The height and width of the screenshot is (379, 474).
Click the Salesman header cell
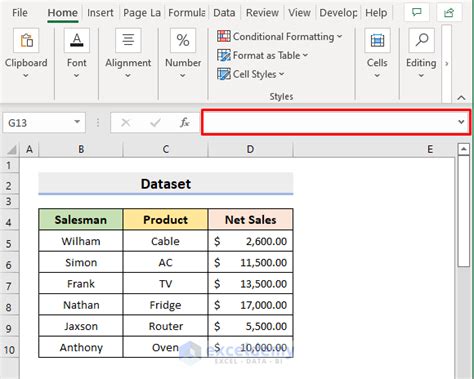click(81, 220)
